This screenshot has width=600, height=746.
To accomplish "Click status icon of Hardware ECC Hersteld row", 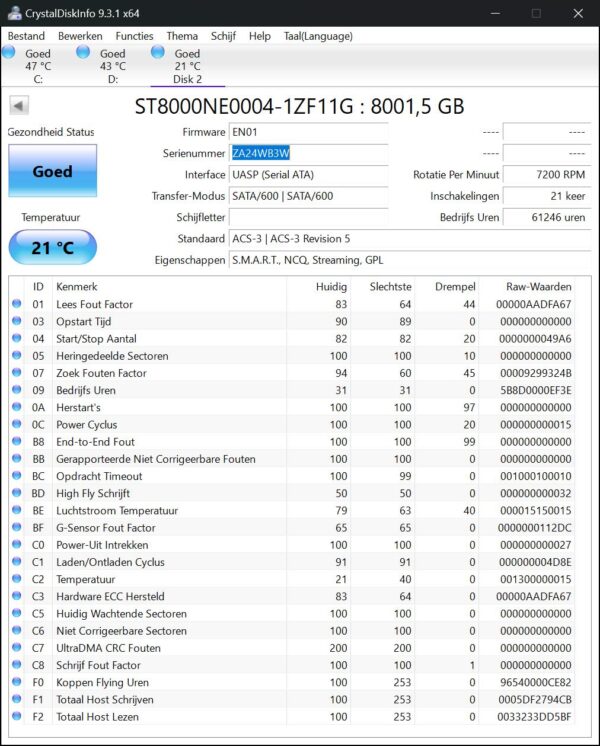I will [x=17, y=596].
